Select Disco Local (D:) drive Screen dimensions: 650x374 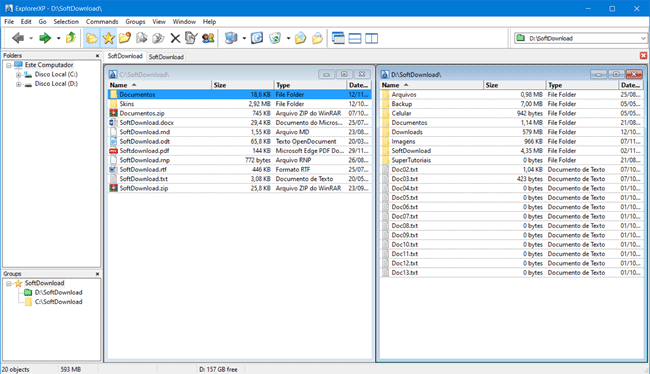(x=56, y=84)
